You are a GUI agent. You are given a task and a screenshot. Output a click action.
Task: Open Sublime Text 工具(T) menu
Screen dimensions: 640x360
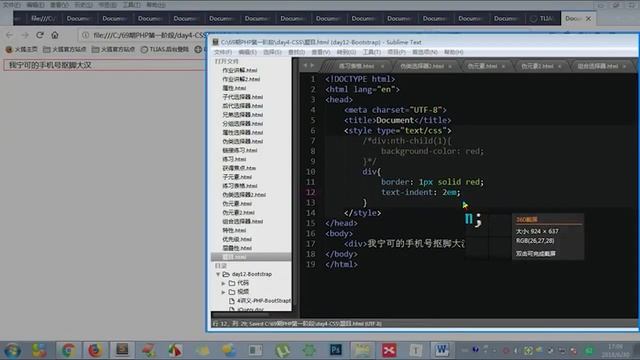tap(371, 52)
